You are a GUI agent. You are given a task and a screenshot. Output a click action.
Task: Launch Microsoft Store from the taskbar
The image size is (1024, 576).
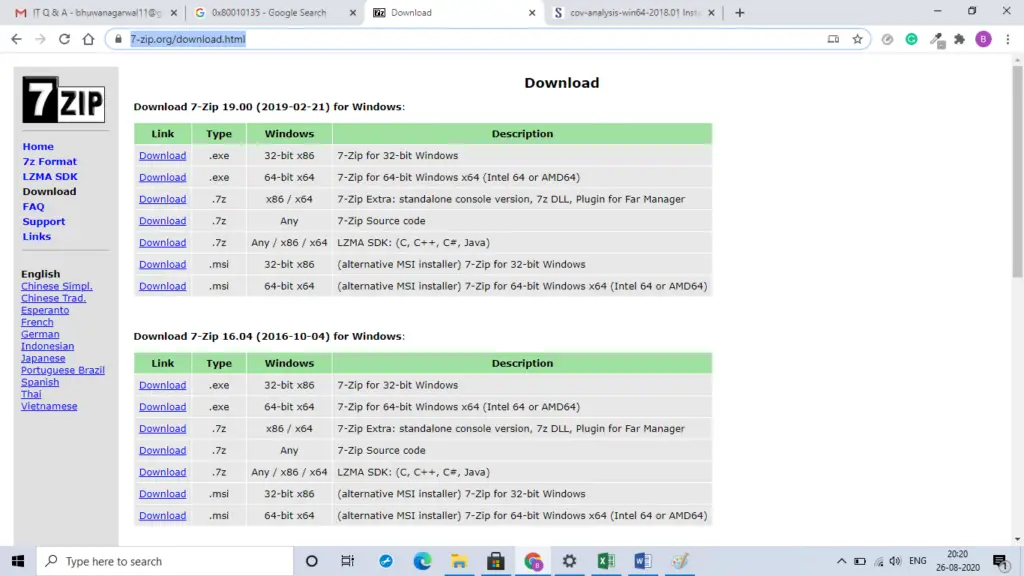(x=496, y=561)
